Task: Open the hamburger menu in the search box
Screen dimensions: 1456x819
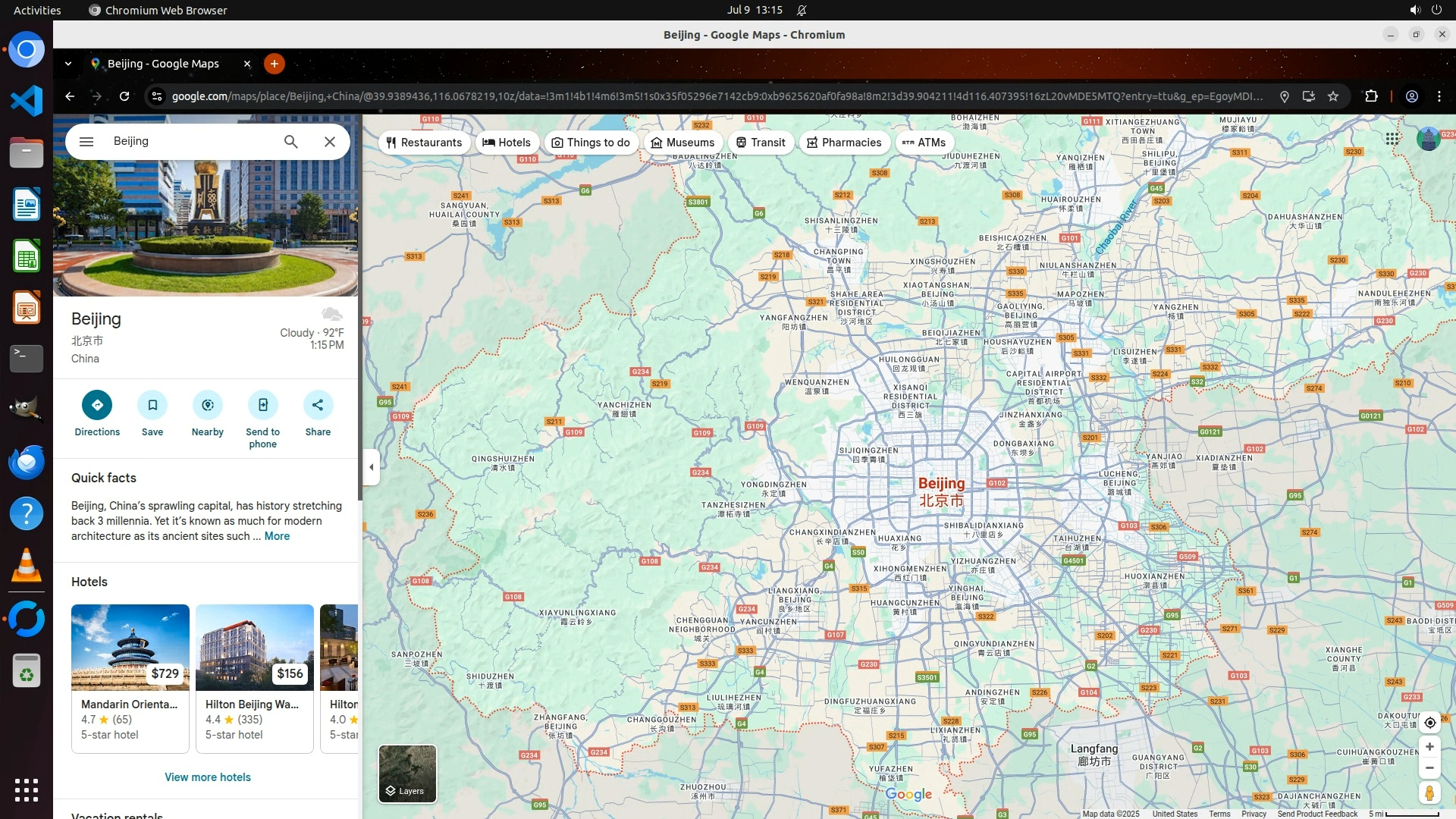Action: coord(86,142)
